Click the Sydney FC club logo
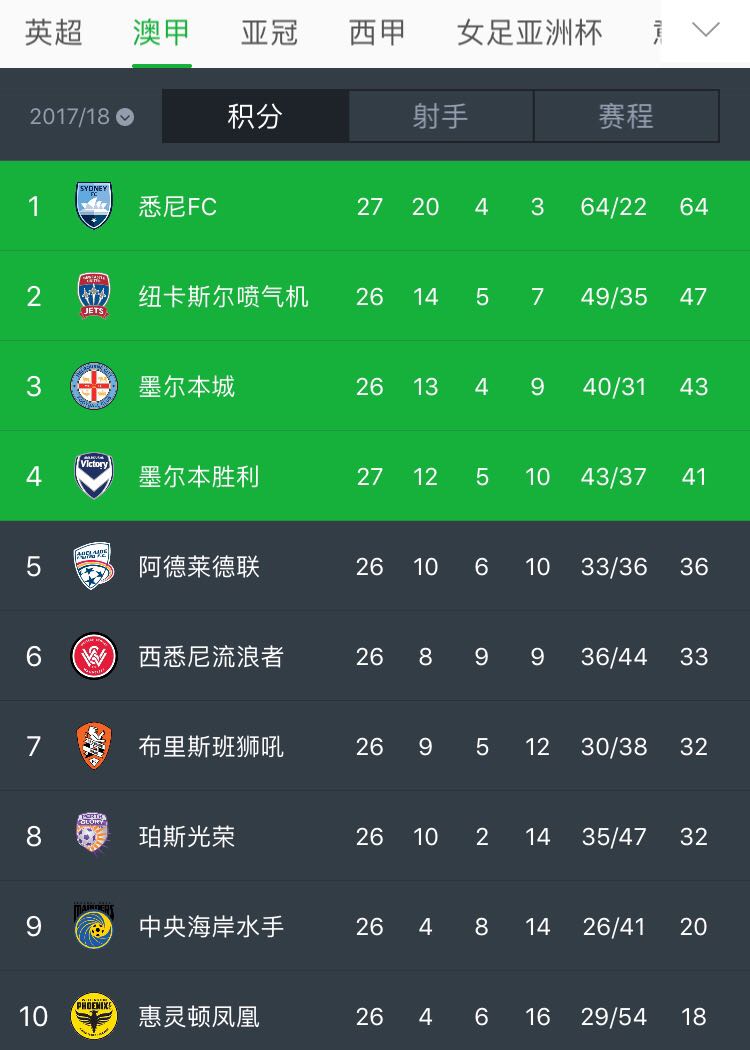Image resolution: width=750 pixels, height=1050 pixels. click(x=94, y=206)
